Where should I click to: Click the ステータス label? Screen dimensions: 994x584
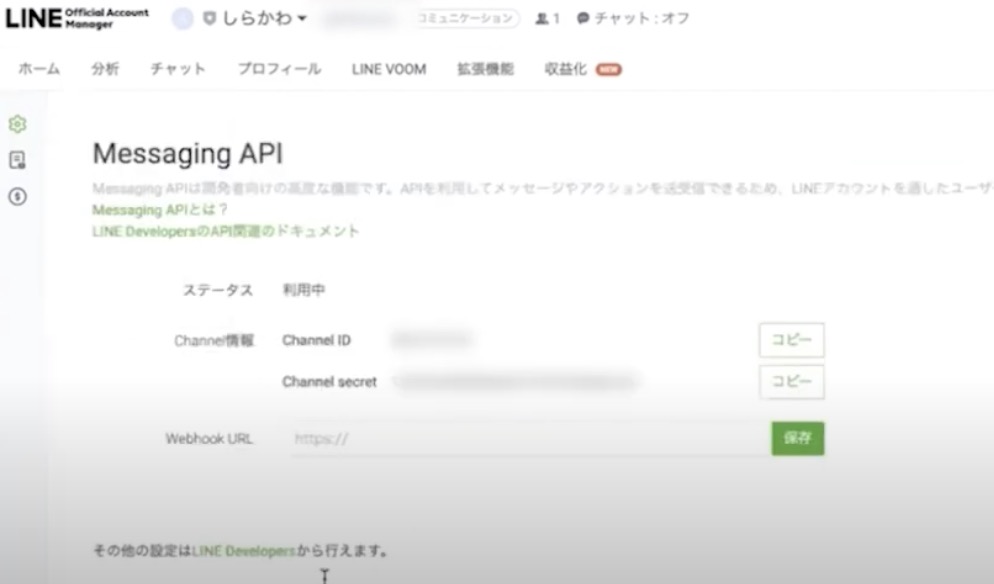click(218, 290)
